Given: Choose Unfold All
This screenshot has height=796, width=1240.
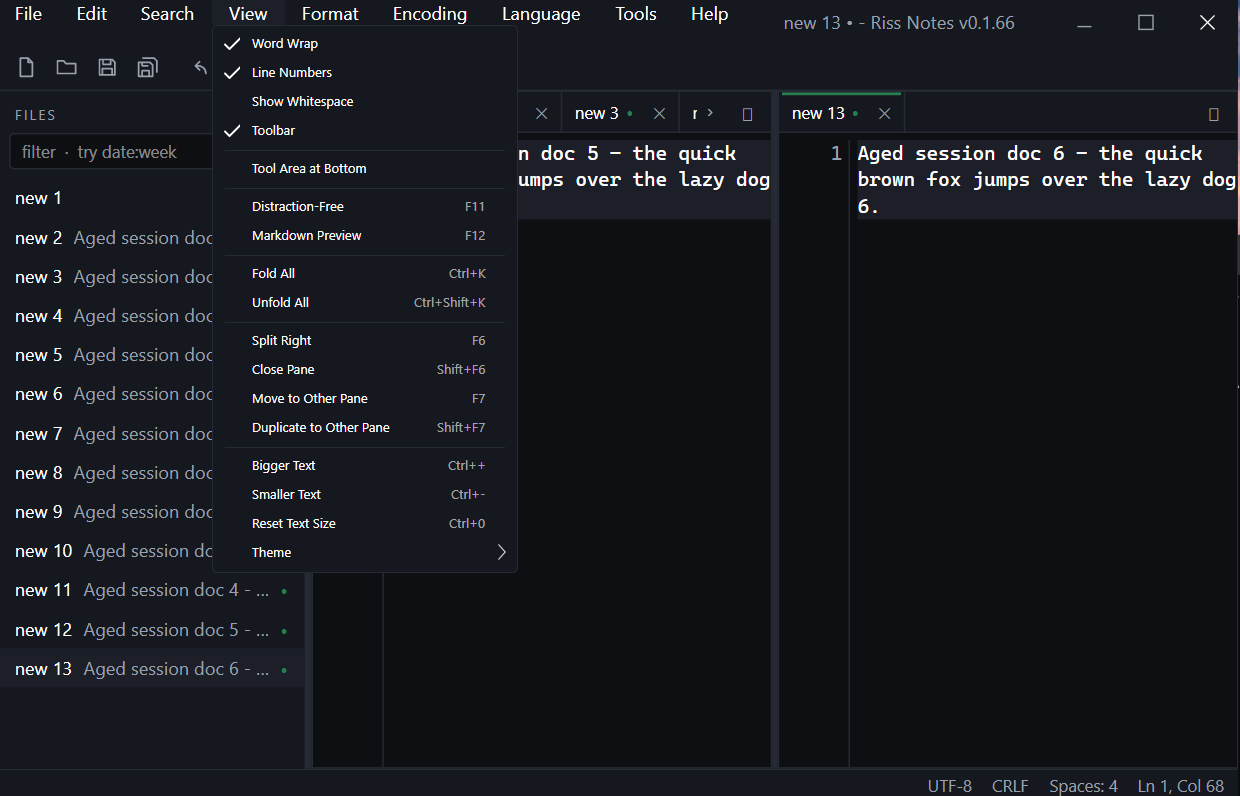Looking at the screenshot, I should [x=365, y=303].
